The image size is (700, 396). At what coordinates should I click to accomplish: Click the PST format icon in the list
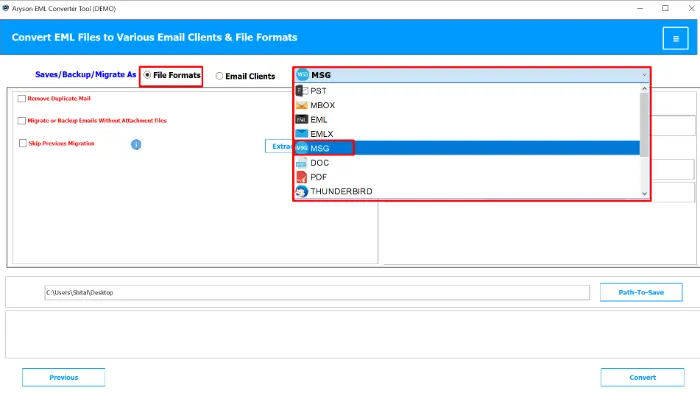point(302,91)
